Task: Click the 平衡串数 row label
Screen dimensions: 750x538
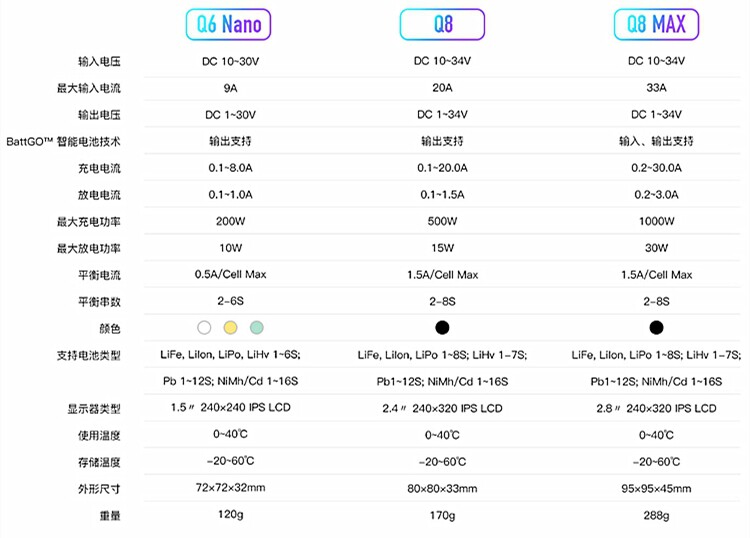Action: [99, 302]
